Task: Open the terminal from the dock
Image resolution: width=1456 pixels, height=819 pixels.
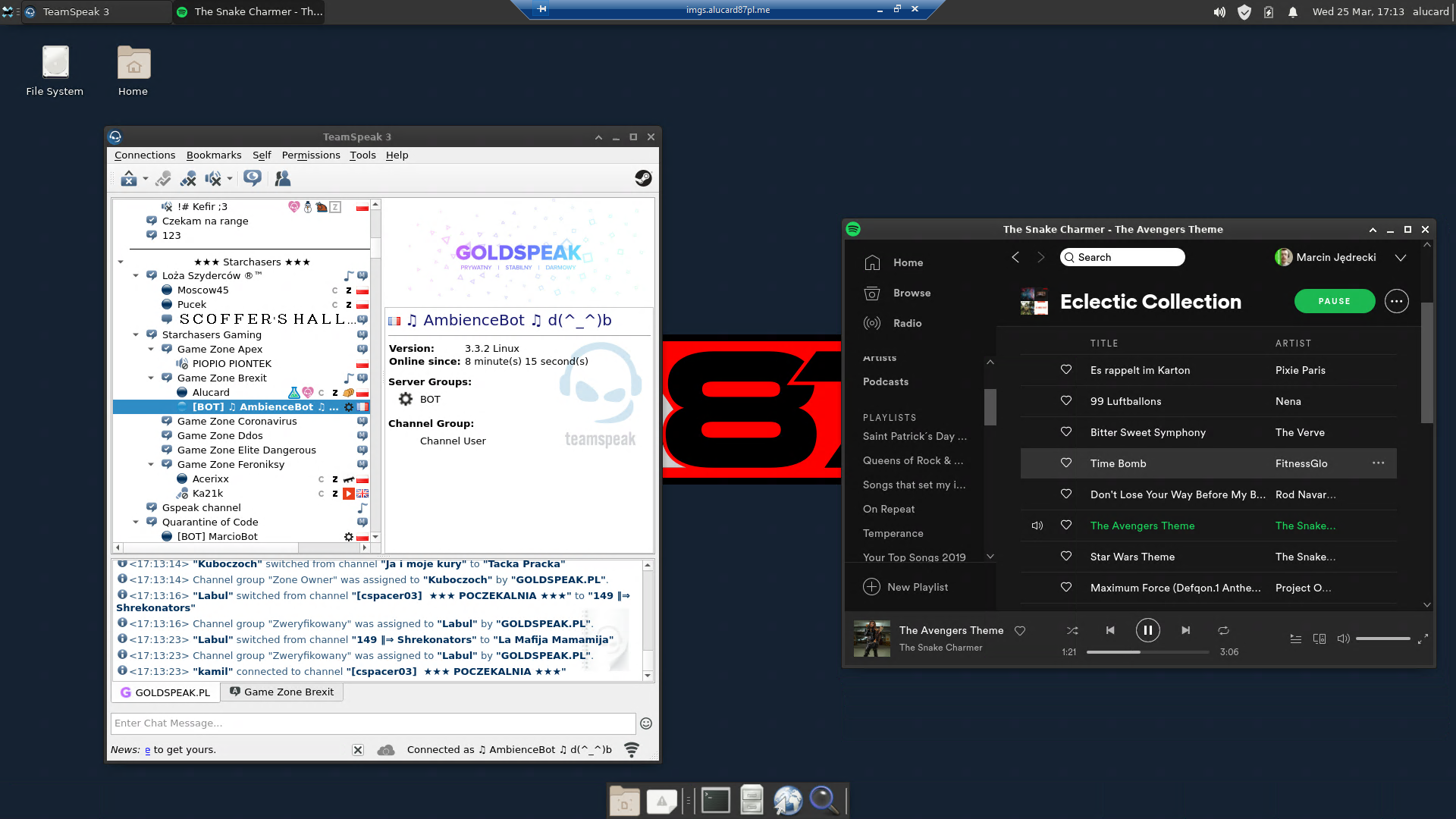Action: (715, 800)
